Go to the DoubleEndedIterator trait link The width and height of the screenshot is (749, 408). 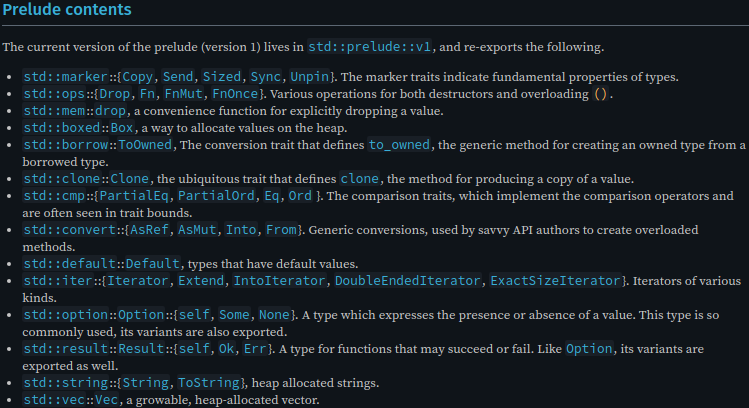[x=407, y=280]
